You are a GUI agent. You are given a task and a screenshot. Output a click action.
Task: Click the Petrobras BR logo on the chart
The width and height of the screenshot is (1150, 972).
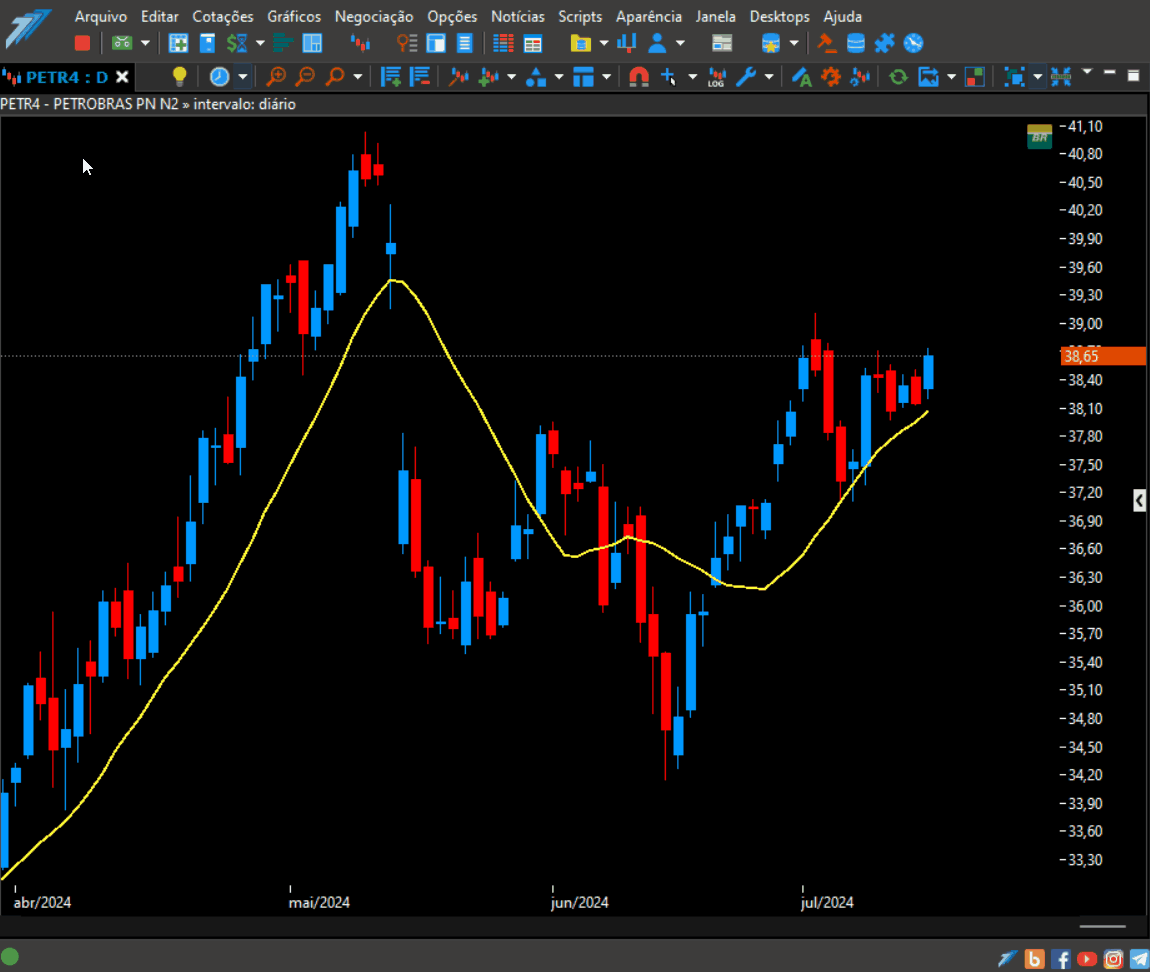tap(1039, 136)
